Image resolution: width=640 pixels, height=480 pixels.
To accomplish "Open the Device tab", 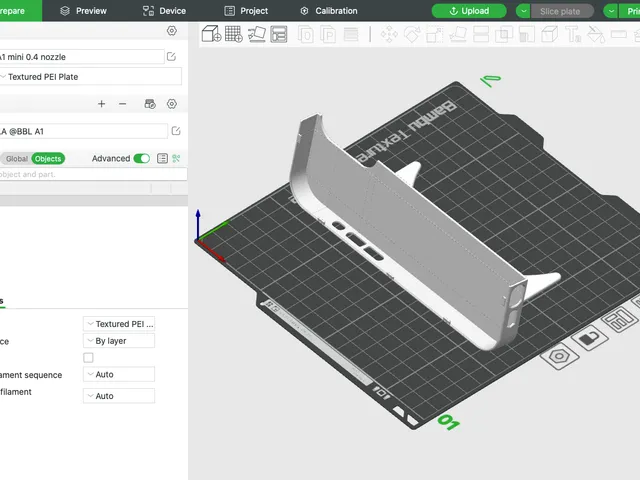I will pyautogui.click(x=164, y=11).
